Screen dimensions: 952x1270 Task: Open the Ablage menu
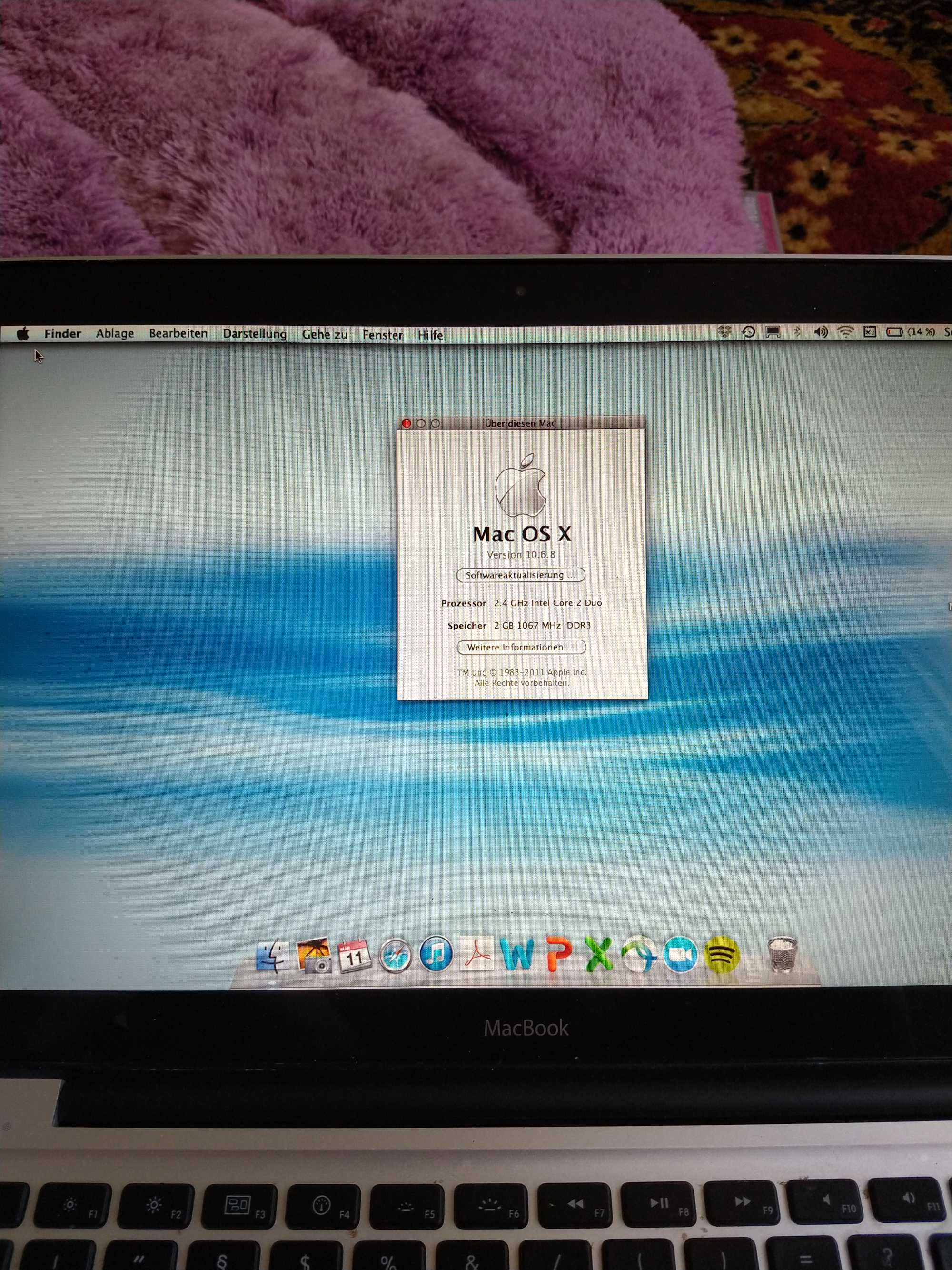[115, 334]
